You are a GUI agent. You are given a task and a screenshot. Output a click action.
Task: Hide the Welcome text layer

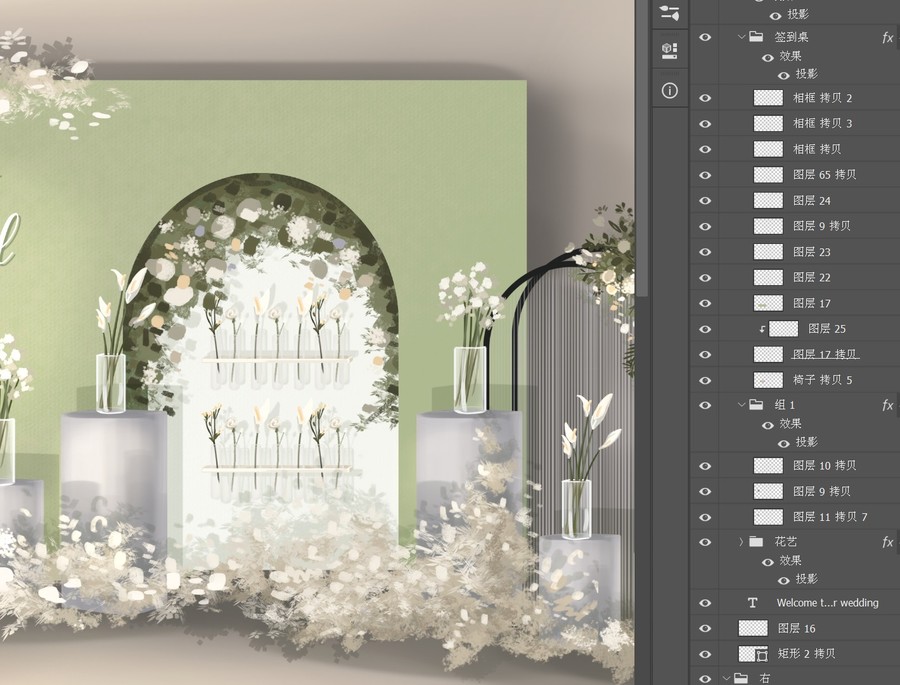point(705,603)
